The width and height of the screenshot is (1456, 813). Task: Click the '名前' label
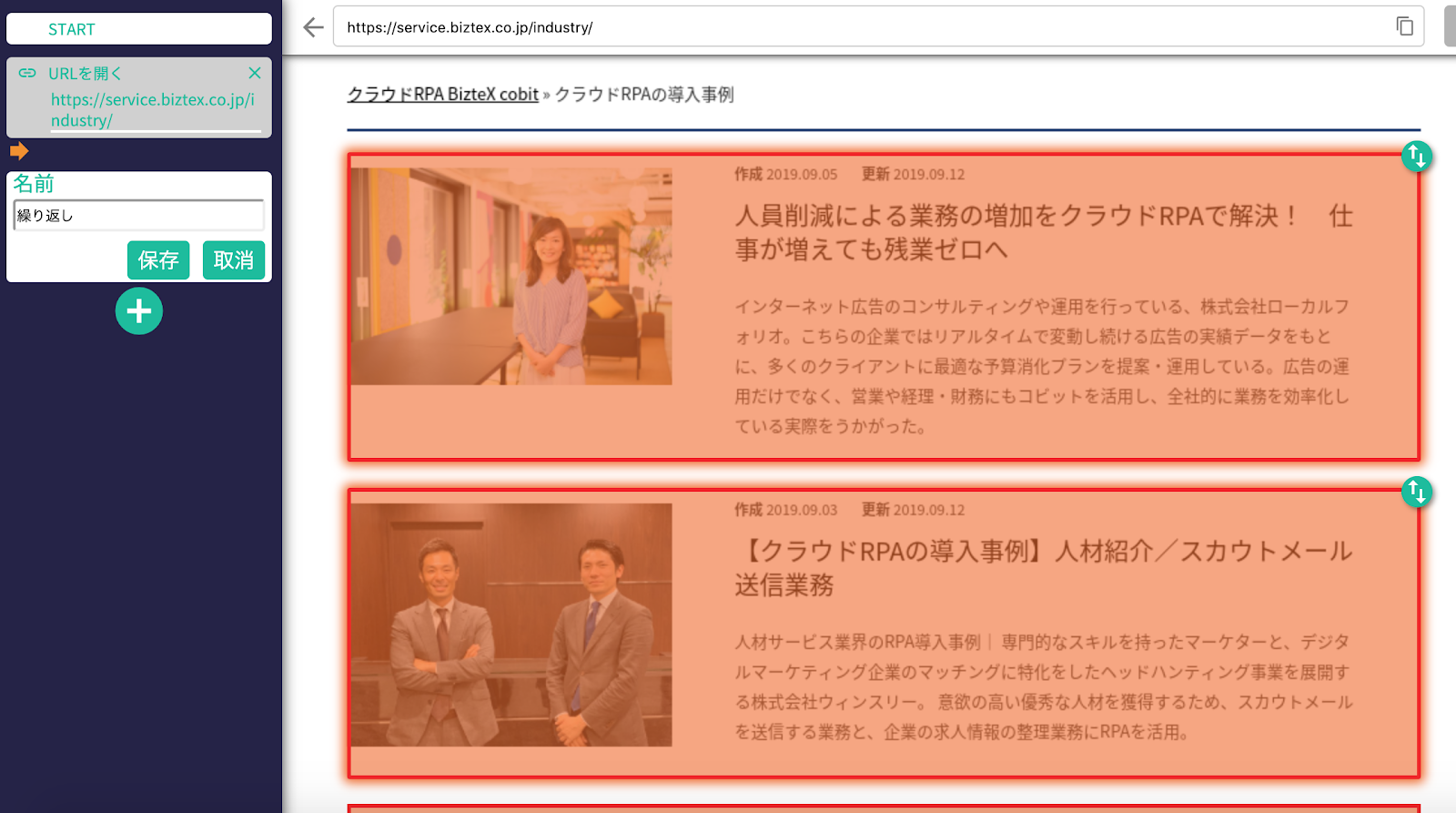tap(34, 184)
